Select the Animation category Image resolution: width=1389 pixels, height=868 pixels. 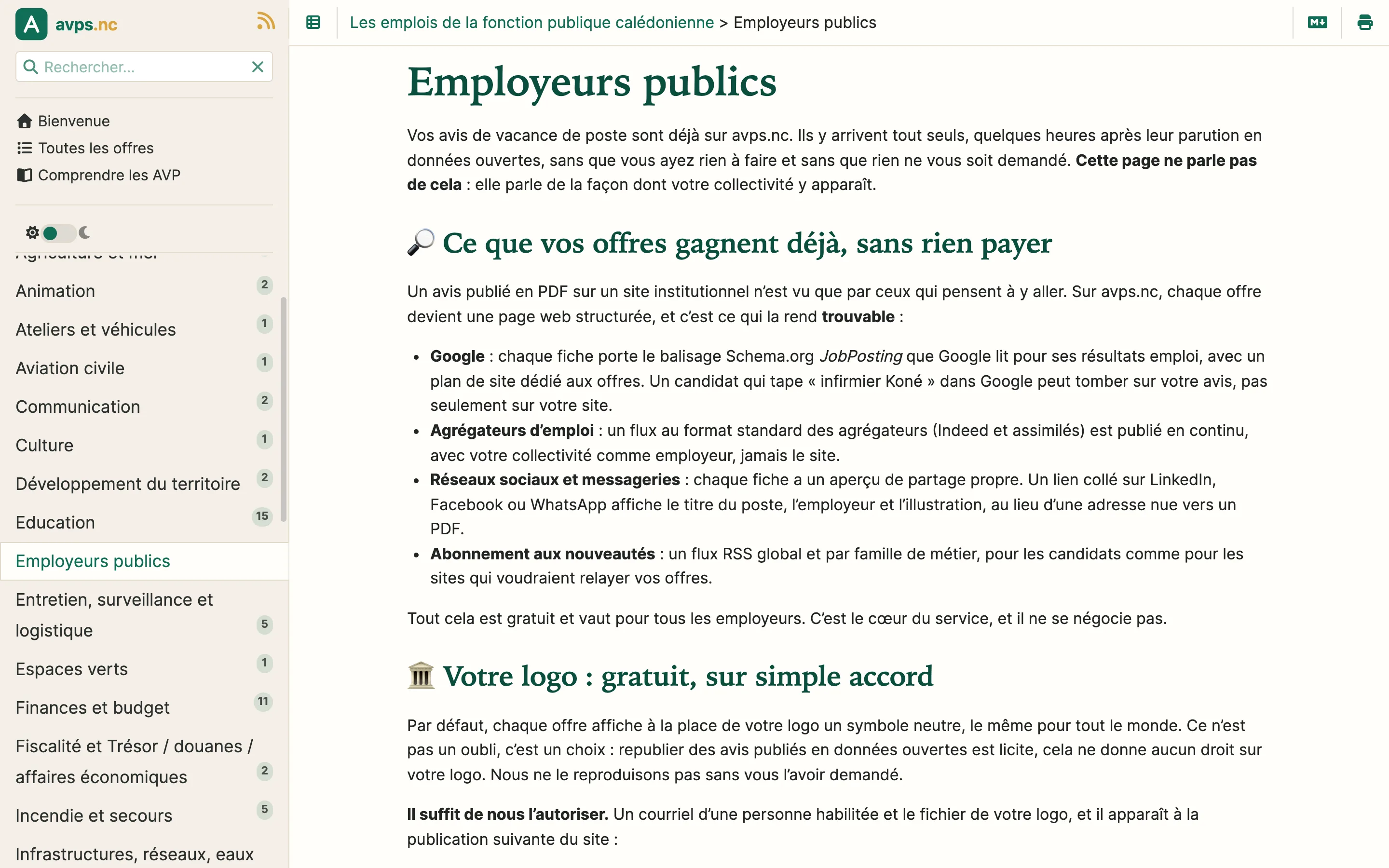click(x=144, y=291)
